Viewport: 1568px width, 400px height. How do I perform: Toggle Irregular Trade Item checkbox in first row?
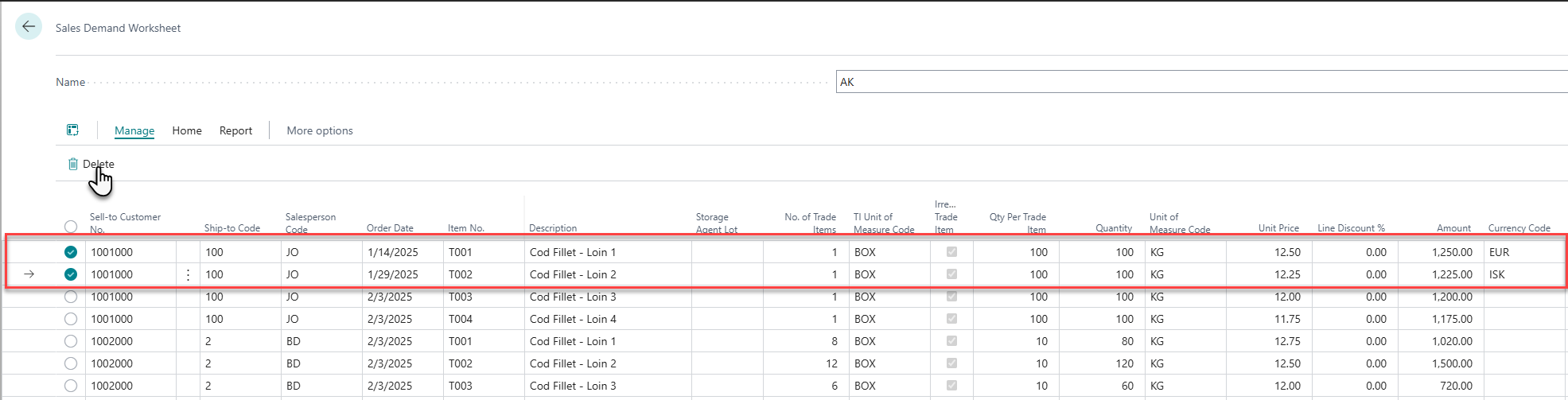(951, 252)
